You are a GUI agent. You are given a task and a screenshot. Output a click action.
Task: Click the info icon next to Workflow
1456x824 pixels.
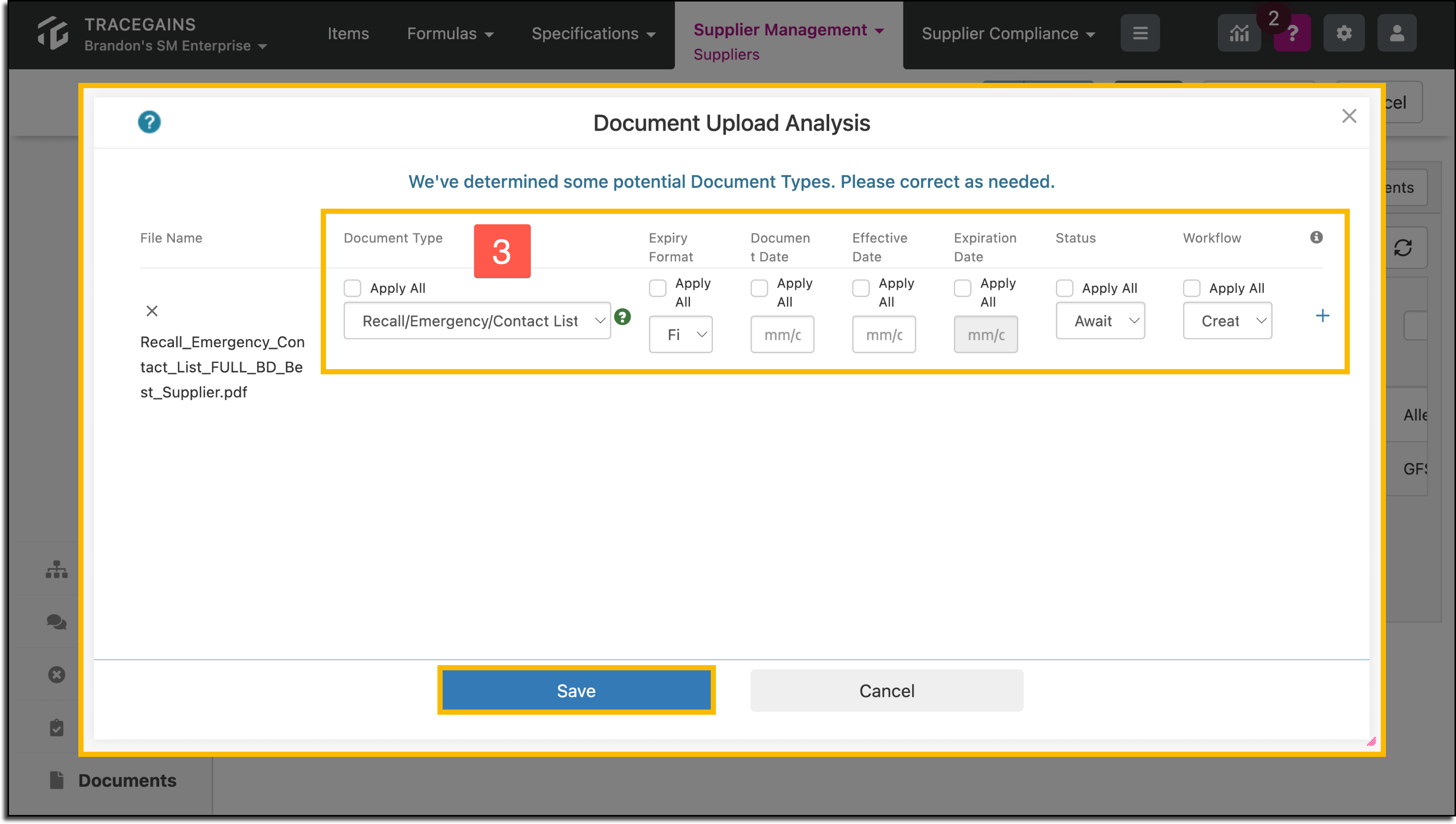pos(1316,237)
